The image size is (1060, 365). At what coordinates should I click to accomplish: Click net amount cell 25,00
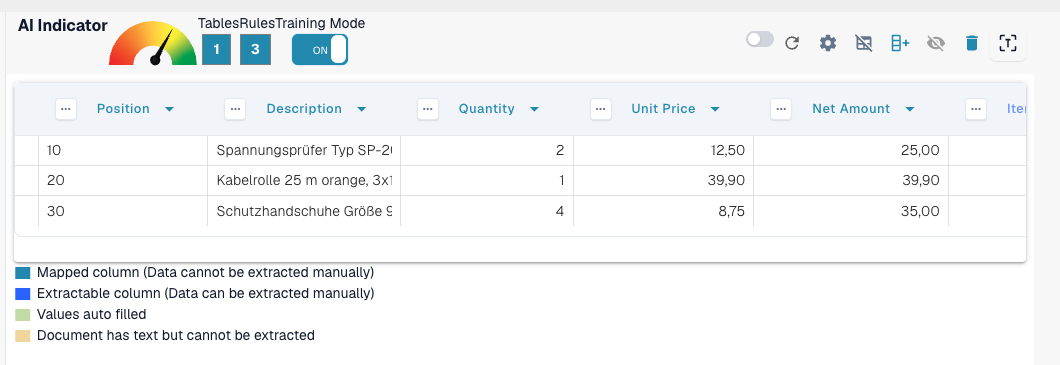pyautogui.click(x=851, y=150)
